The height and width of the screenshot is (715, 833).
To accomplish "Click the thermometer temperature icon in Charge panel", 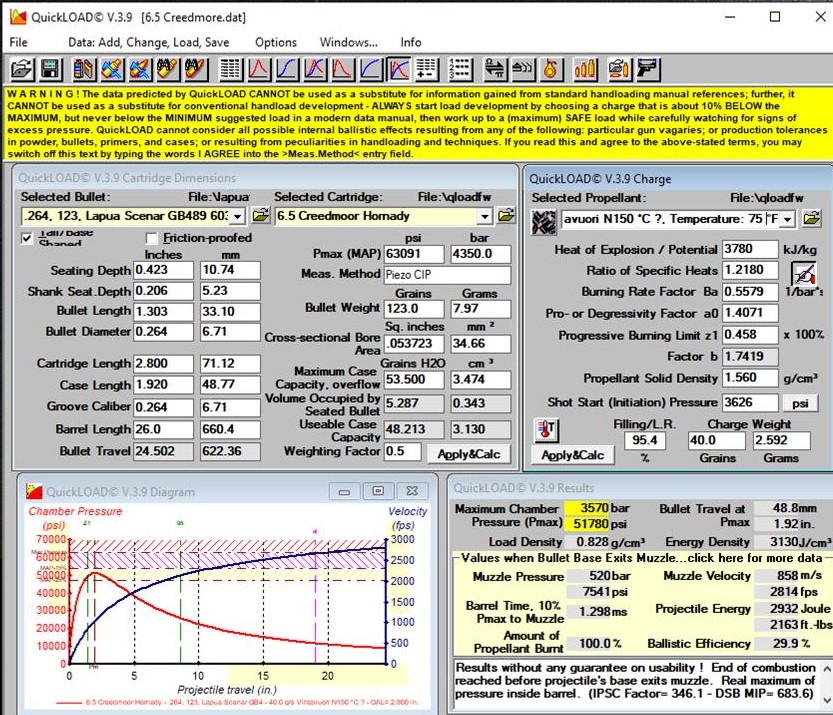I will [546, 430].
